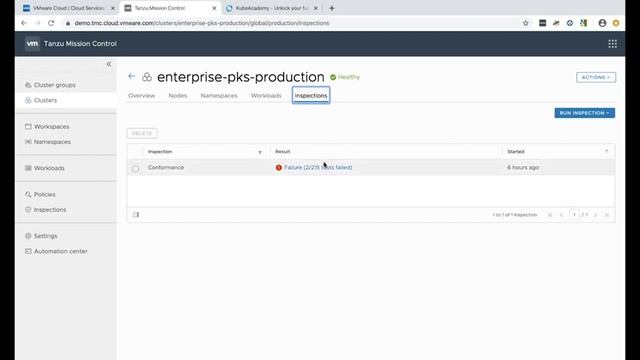Click the Workspaces sidebar icon
This screenshot has width=640, height=360.
[28, 127]
